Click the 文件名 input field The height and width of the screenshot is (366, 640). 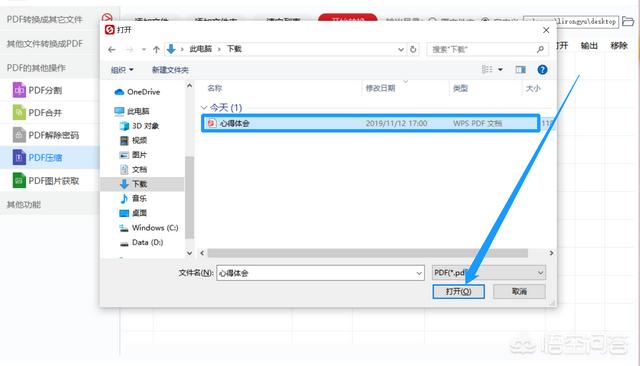(x=320, y=273)
